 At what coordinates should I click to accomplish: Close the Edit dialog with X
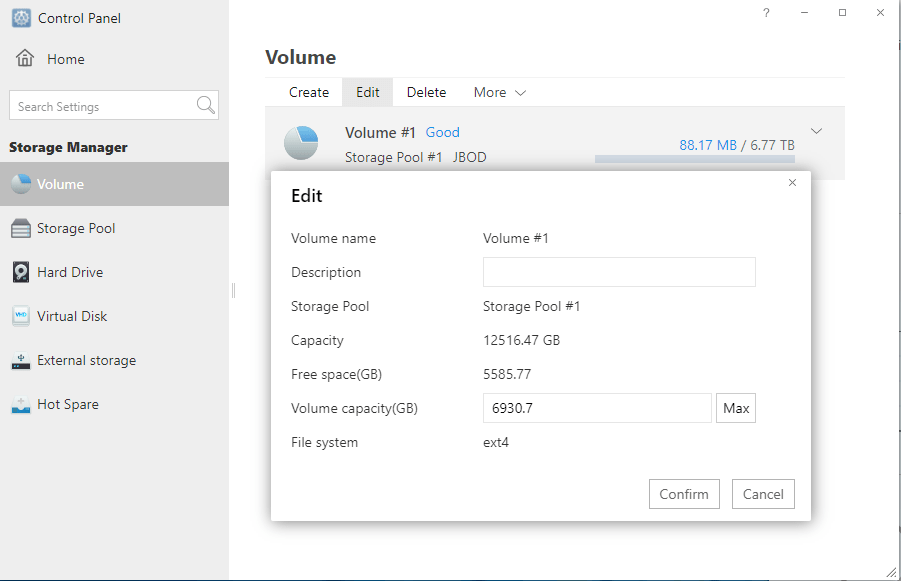point(792,183)
